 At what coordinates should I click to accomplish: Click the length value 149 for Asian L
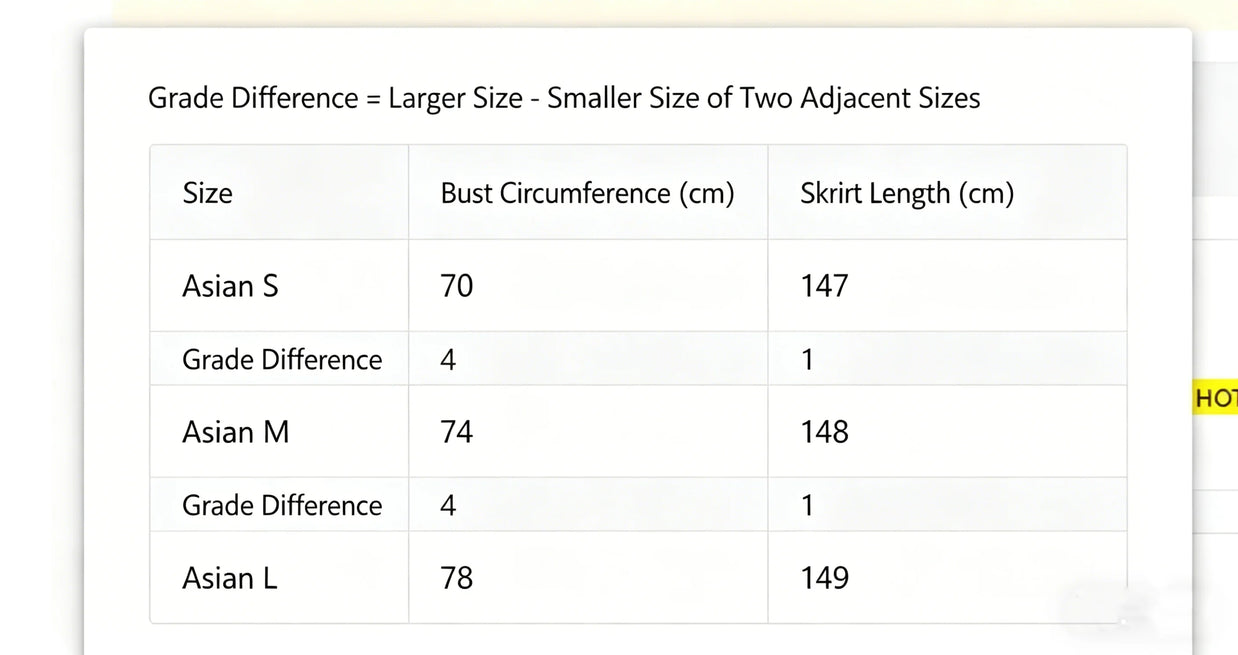tap(825, 578)
